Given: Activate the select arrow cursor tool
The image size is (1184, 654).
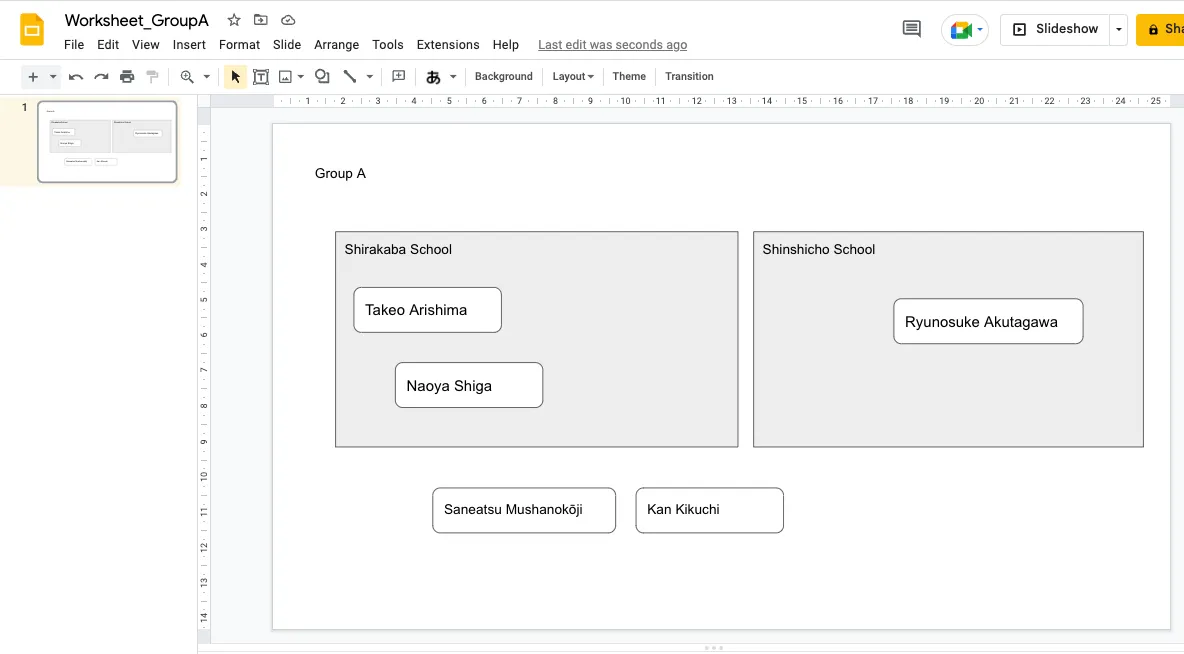Looking at the screenshot, I should (236, 77).
